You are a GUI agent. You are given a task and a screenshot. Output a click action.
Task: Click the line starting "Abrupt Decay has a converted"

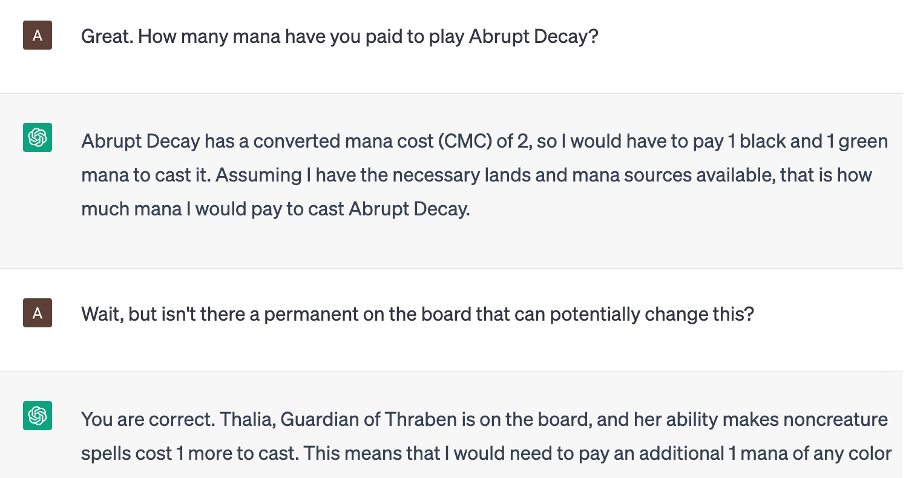tap(484, 141)
